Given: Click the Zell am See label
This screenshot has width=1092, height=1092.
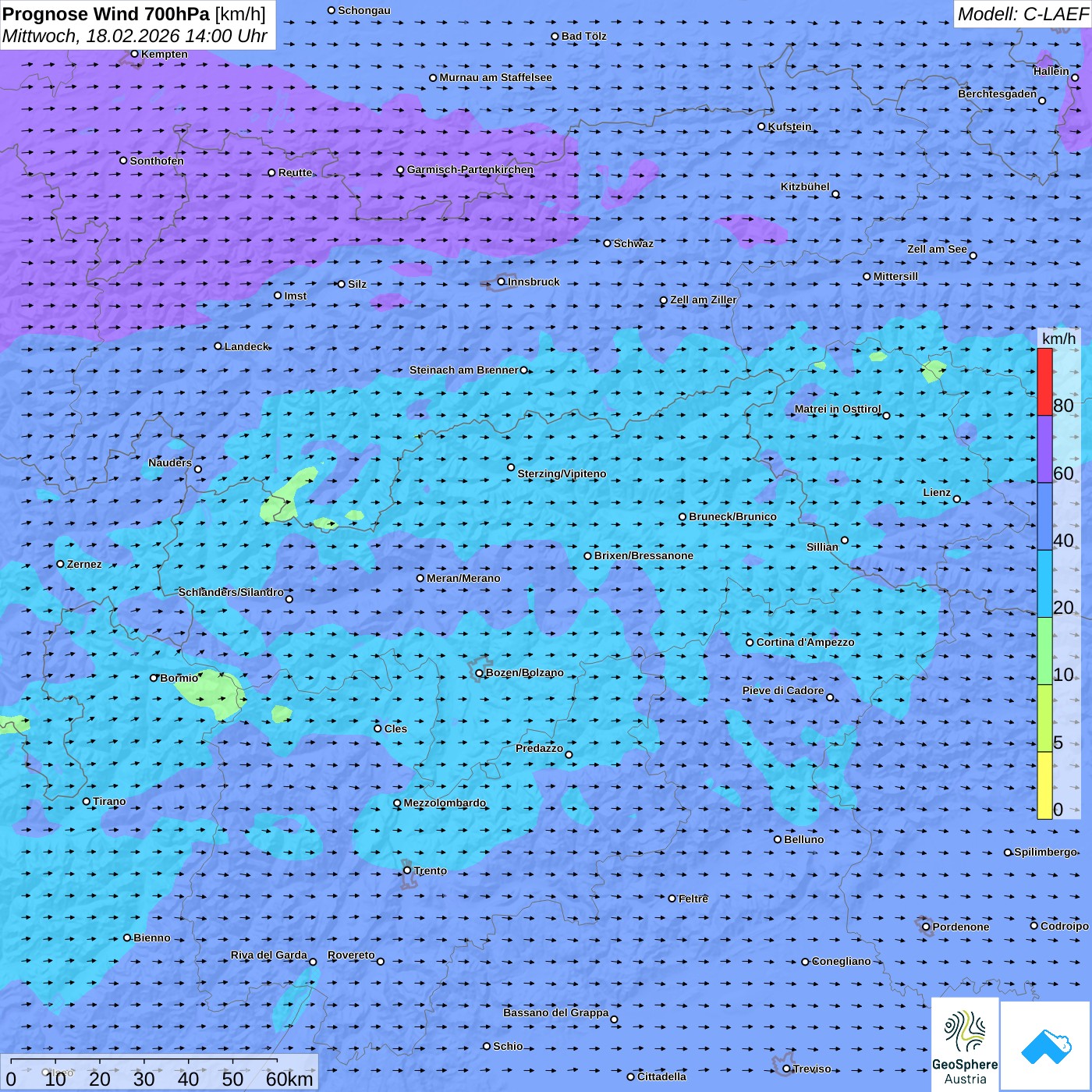Looking at the screenshot, I should (x=937, y=249).
